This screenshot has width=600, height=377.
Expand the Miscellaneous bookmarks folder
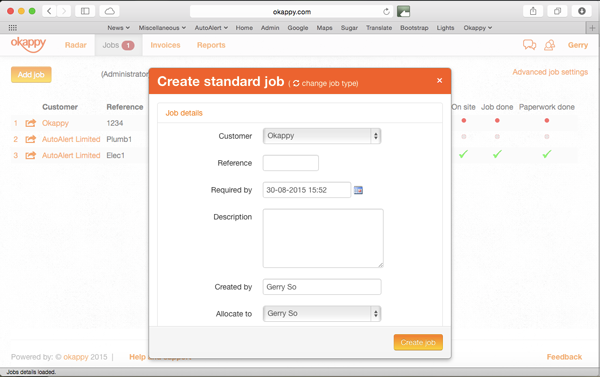pyautogui.click(x=162, y=28)
